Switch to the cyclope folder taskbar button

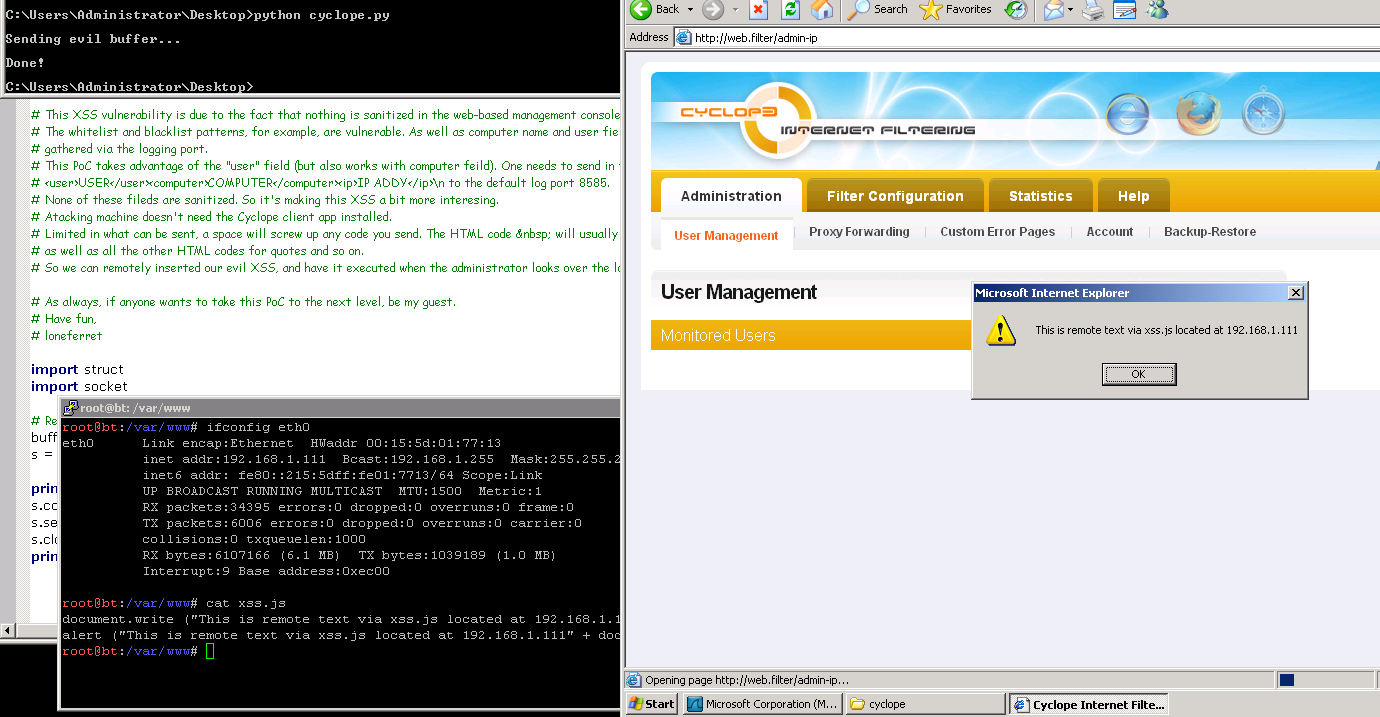point(925,704)
